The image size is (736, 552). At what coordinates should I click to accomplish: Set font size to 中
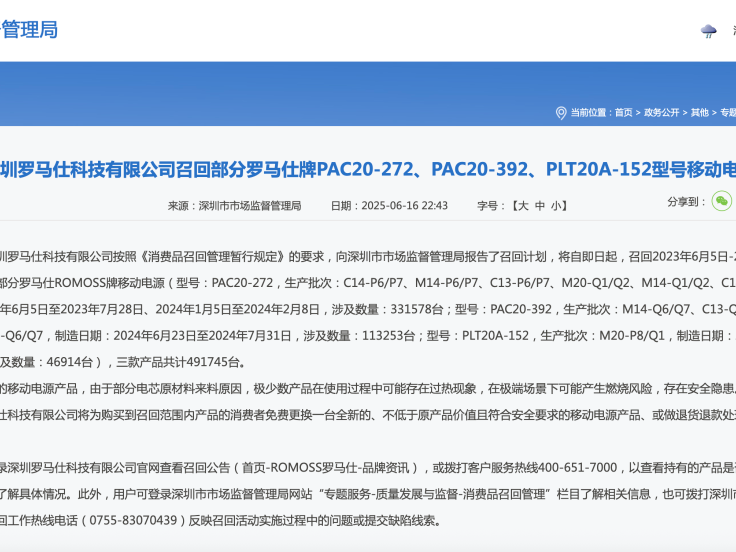point(540,206)
